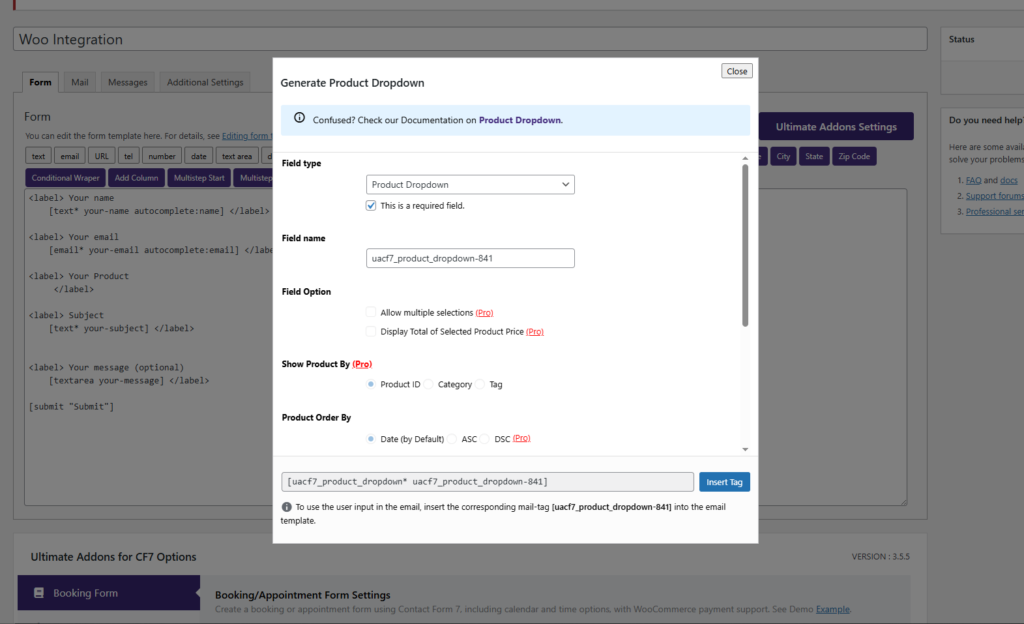Viewport: 1024px width, 624px height.
Task: Click the date tag button
Action: point(199,156)
